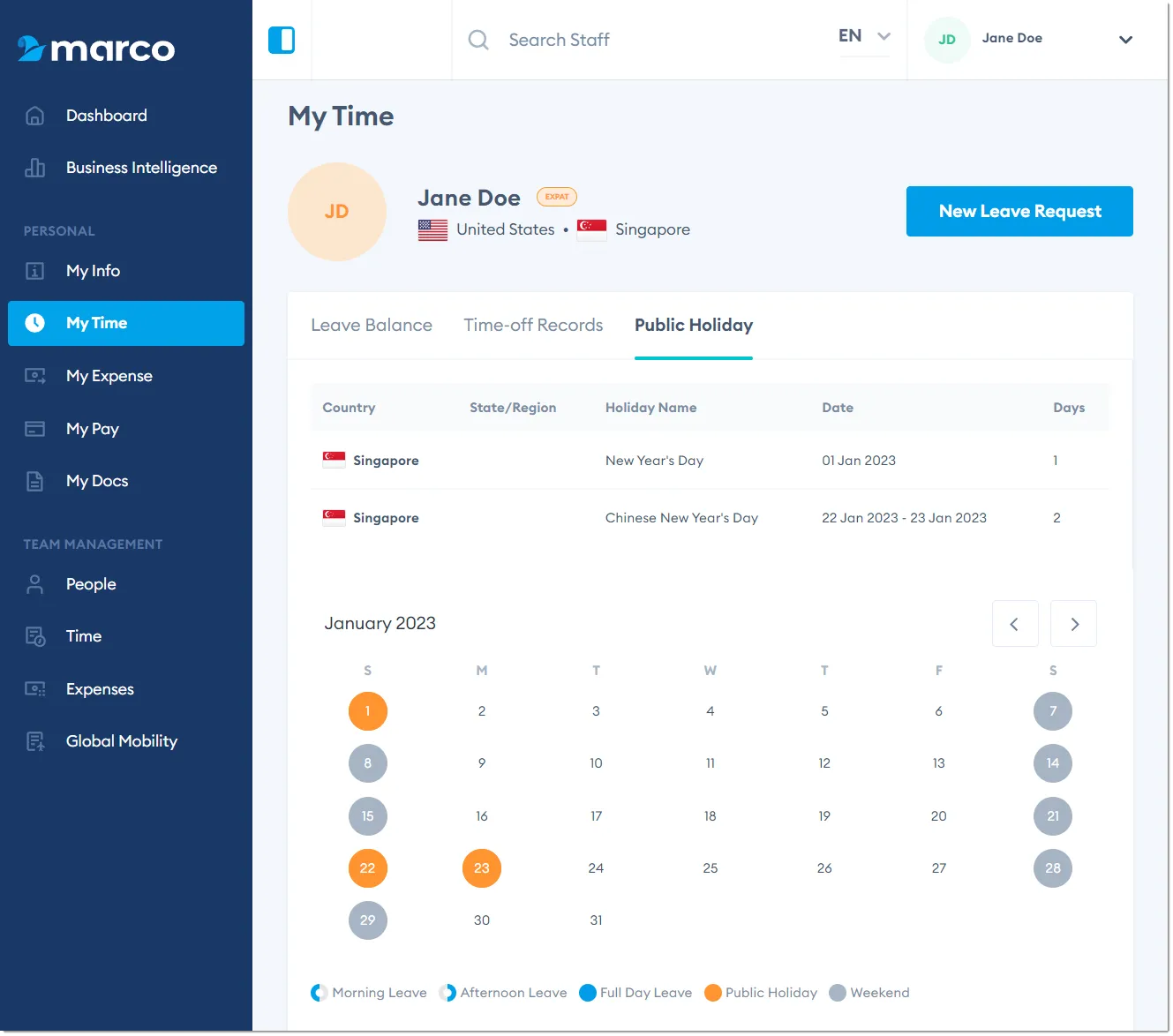Open Business Intelligence in the sidebar

click(x=126, y=168)
